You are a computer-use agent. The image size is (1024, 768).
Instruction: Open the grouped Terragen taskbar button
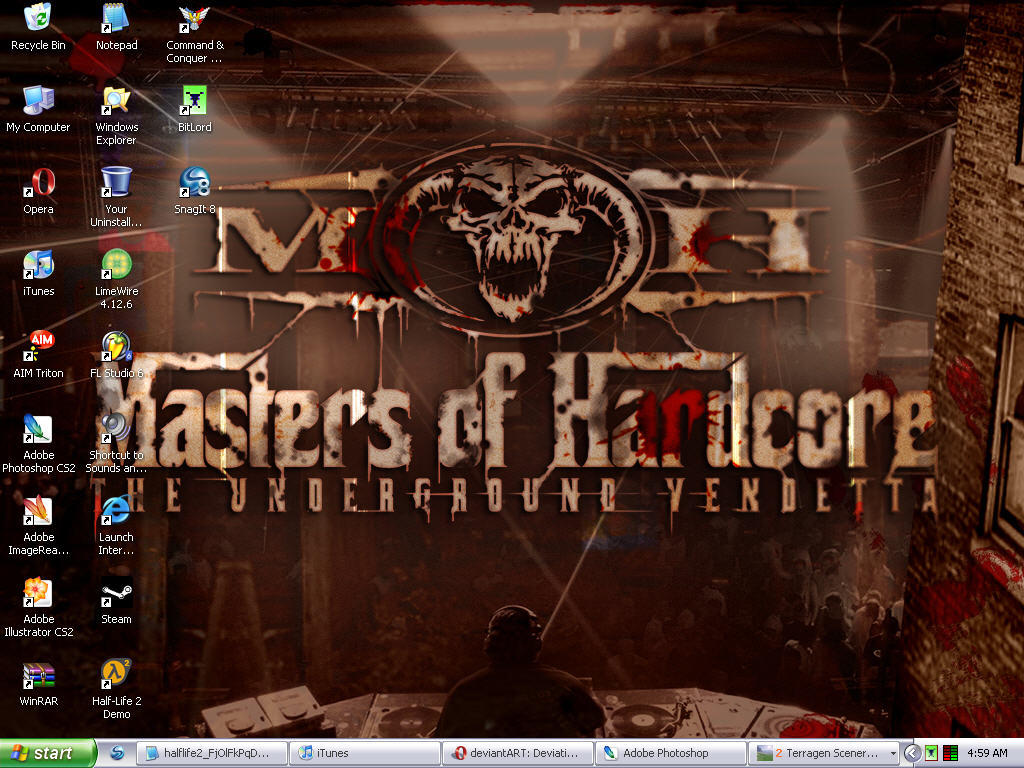pyautogui.click(x=824, y=753)
